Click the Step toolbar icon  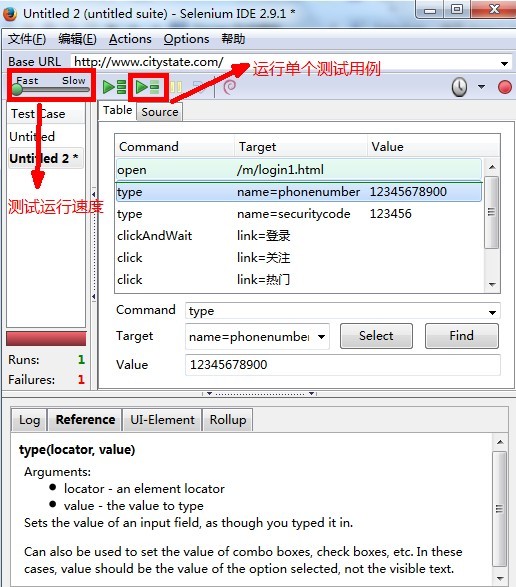pyautogui.click(x=198, y=87)
